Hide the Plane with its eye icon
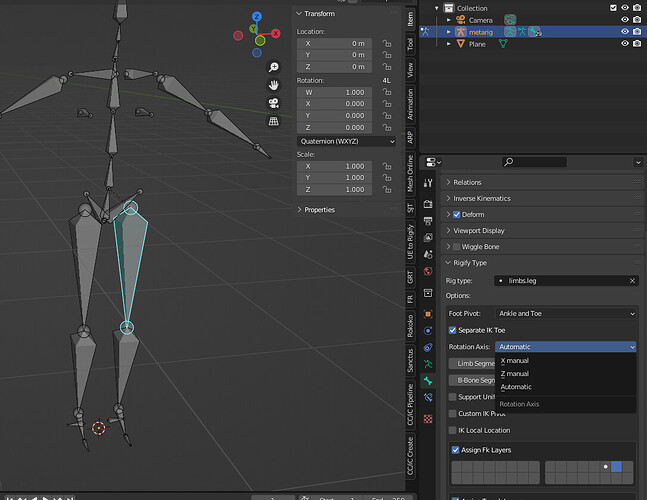 pos(625,43)
